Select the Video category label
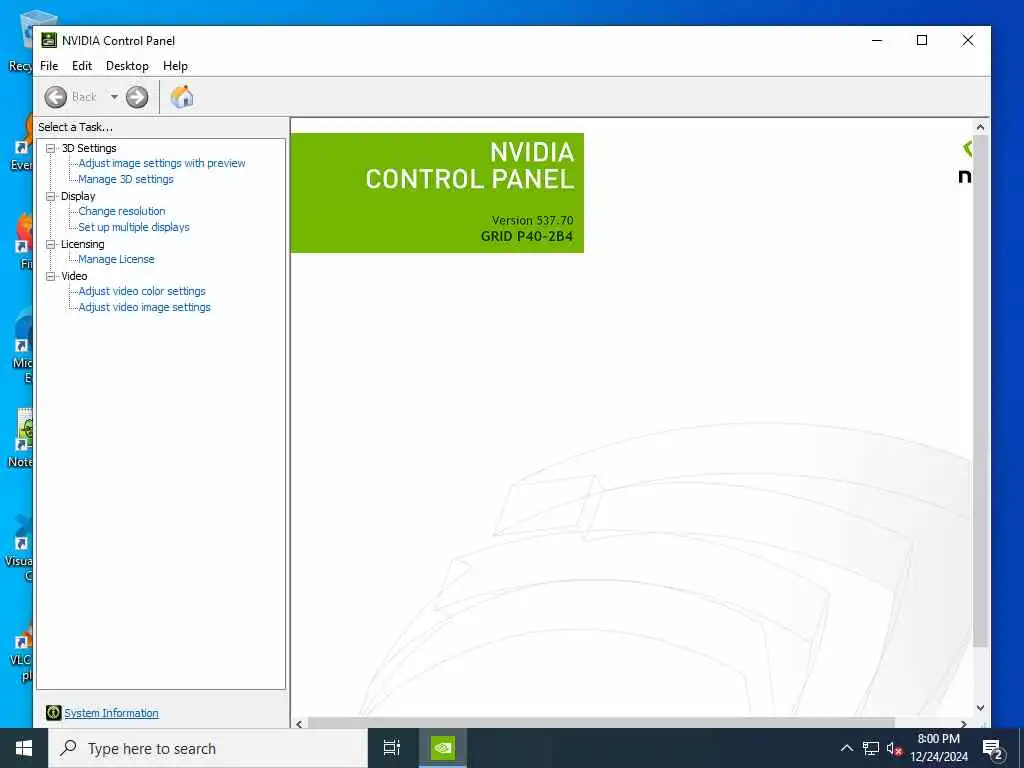 click(74, 276)
